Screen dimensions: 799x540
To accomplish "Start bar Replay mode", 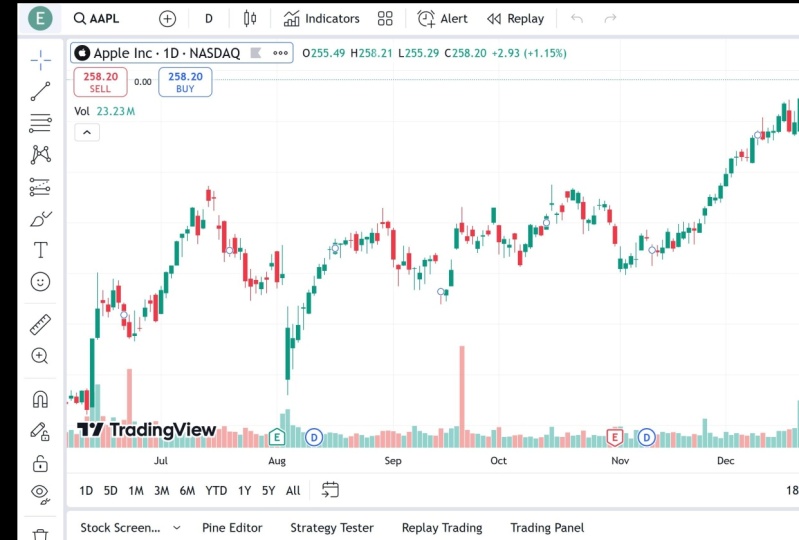I will tap(516, 19).
